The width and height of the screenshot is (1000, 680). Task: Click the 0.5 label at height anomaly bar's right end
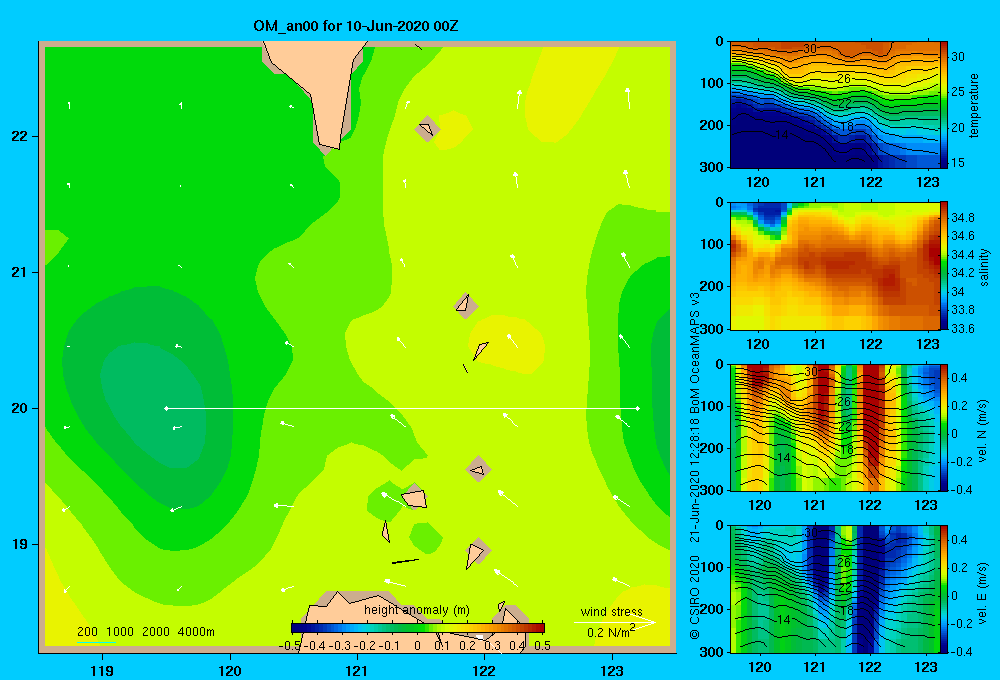pyautogui.click(x=543, y=645)
